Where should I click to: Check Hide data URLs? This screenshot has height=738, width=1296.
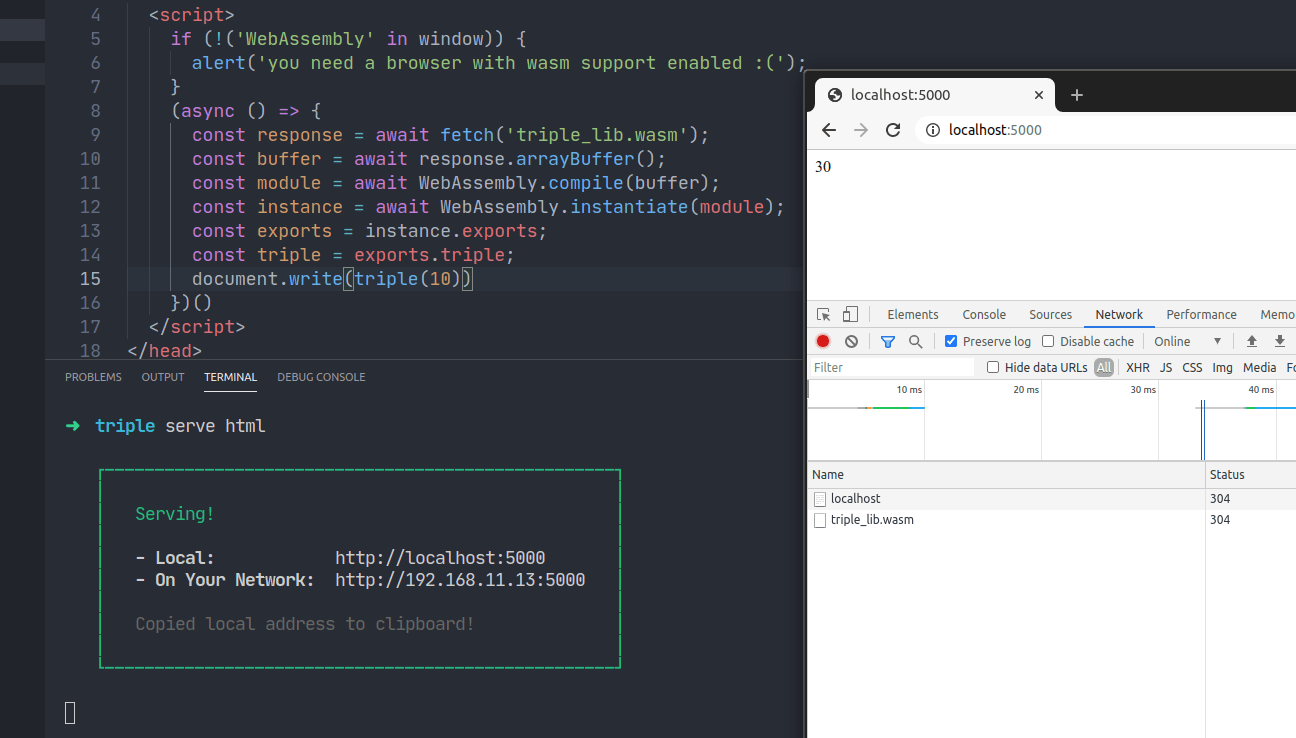tap(993, 367)
